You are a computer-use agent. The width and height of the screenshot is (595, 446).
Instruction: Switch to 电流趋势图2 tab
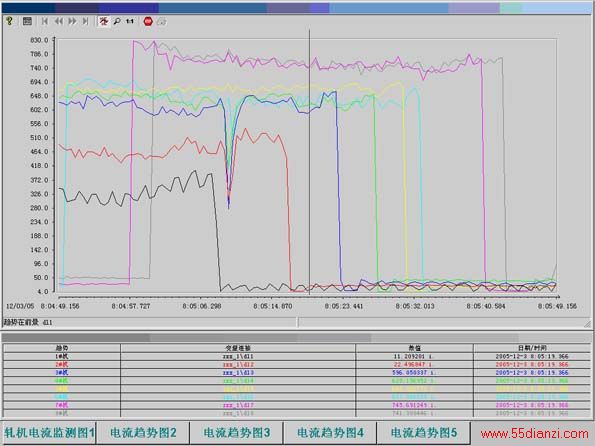[143, 432]
